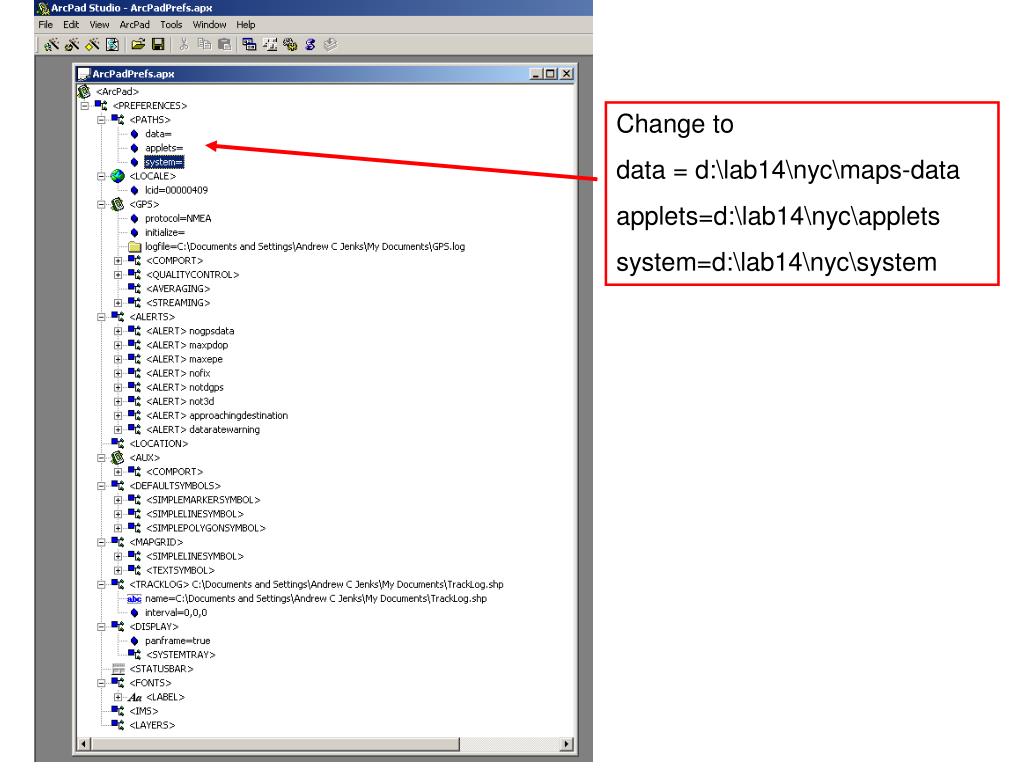Click the Copy toolbar icon
1024x768 pixels.
[204, 44]
